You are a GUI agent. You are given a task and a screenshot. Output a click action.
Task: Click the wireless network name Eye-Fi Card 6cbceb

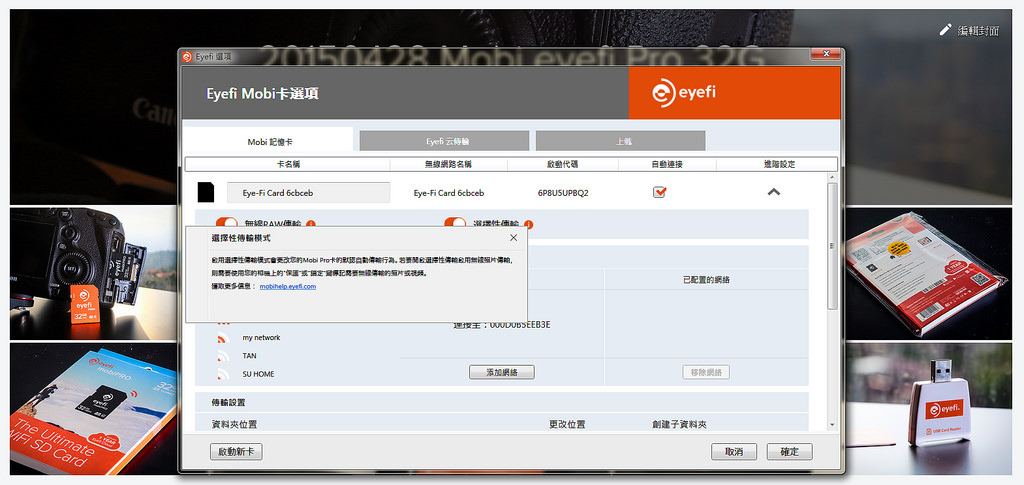(449, 193)
